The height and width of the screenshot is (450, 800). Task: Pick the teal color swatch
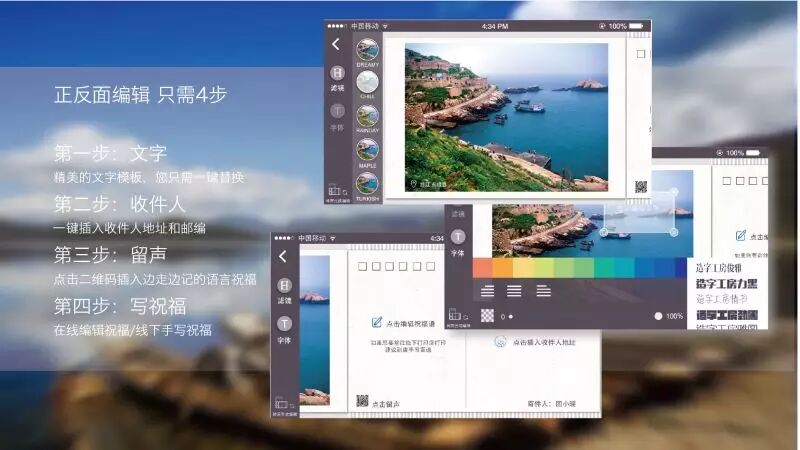pyautogui.click(x=604, y=268)
